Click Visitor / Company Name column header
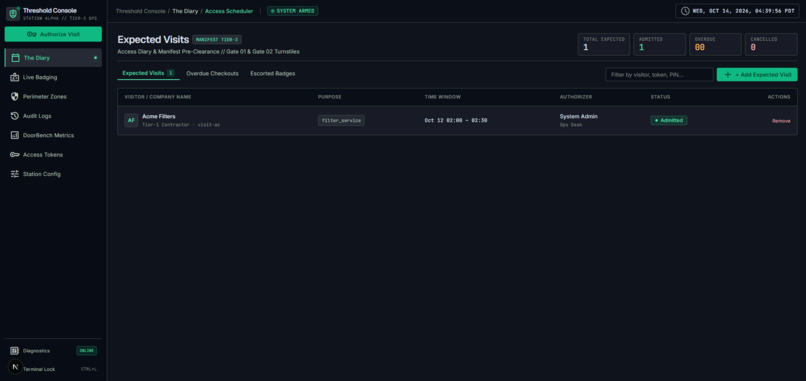The height and width of the screenshot is (381, 806). [158, 97]
